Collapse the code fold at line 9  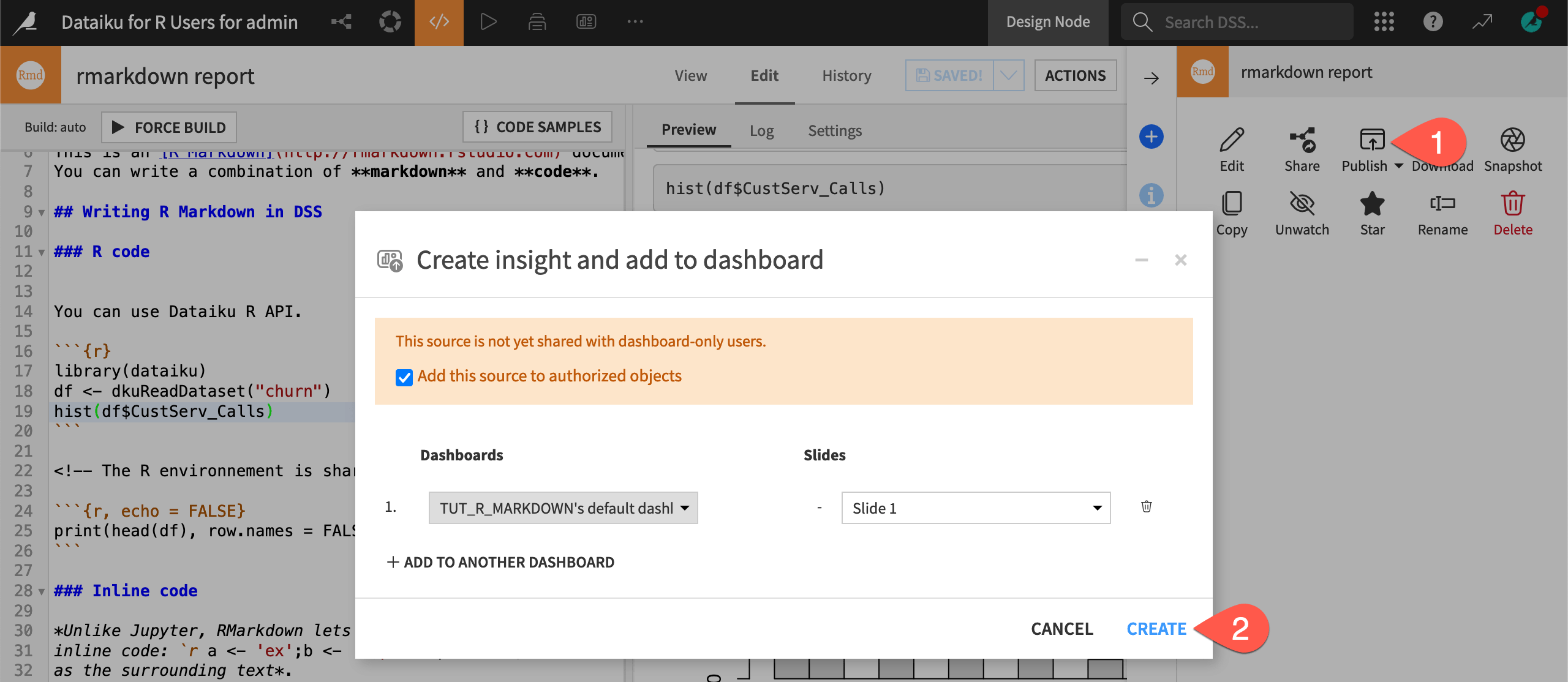tap(42, 212)
